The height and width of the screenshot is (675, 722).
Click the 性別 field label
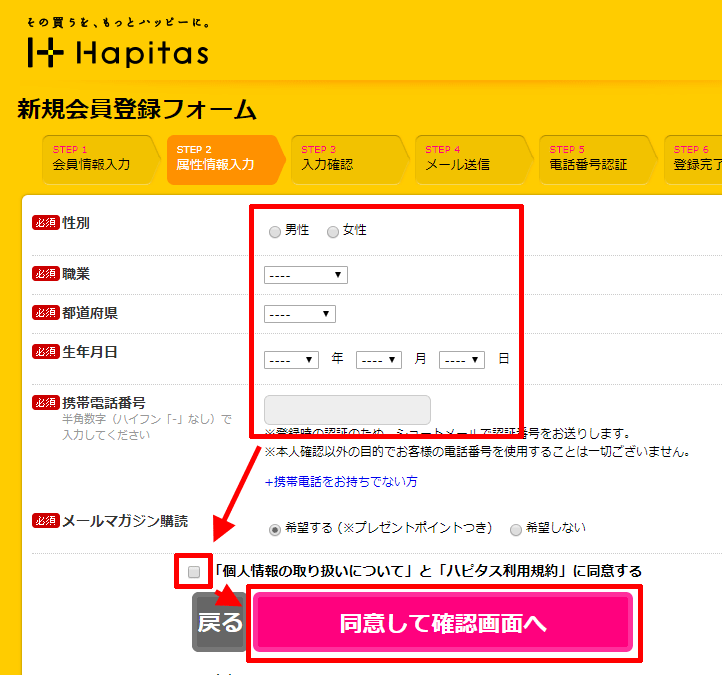76,223
